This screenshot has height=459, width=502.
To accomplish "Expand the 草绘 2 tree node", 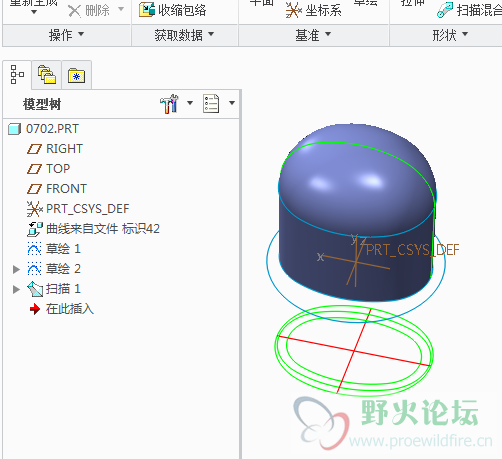I will [x=16, y=269].
